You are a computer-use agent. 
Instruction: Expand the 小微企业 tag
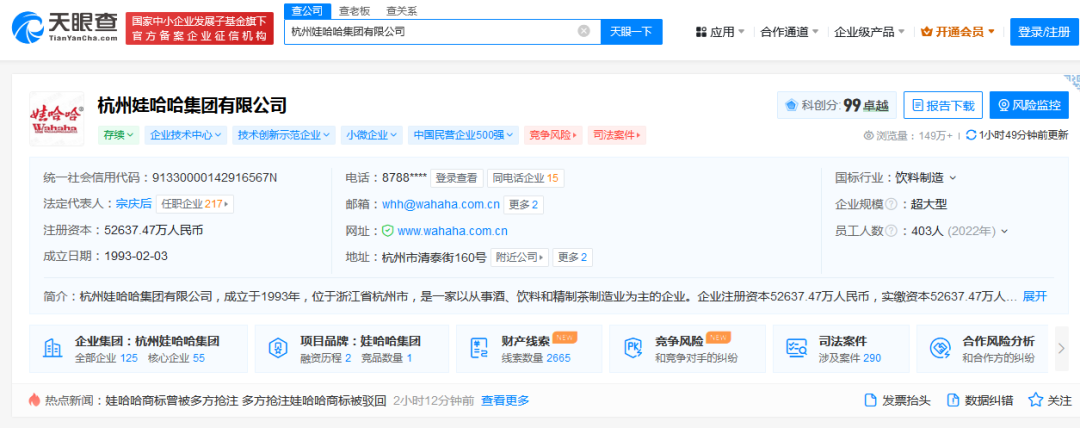coord(372,135)
